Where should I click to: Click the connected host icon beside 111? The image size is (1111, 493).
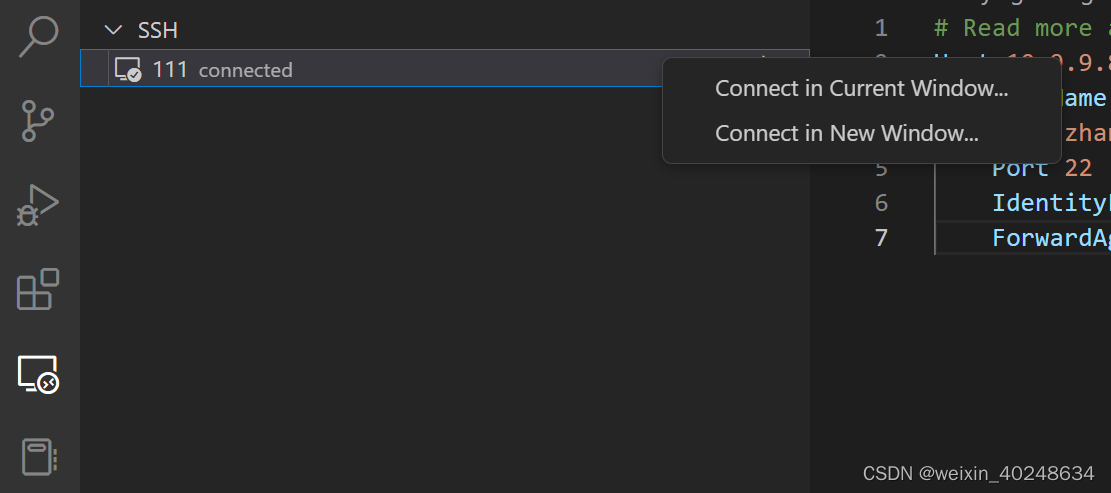point(128,70)
